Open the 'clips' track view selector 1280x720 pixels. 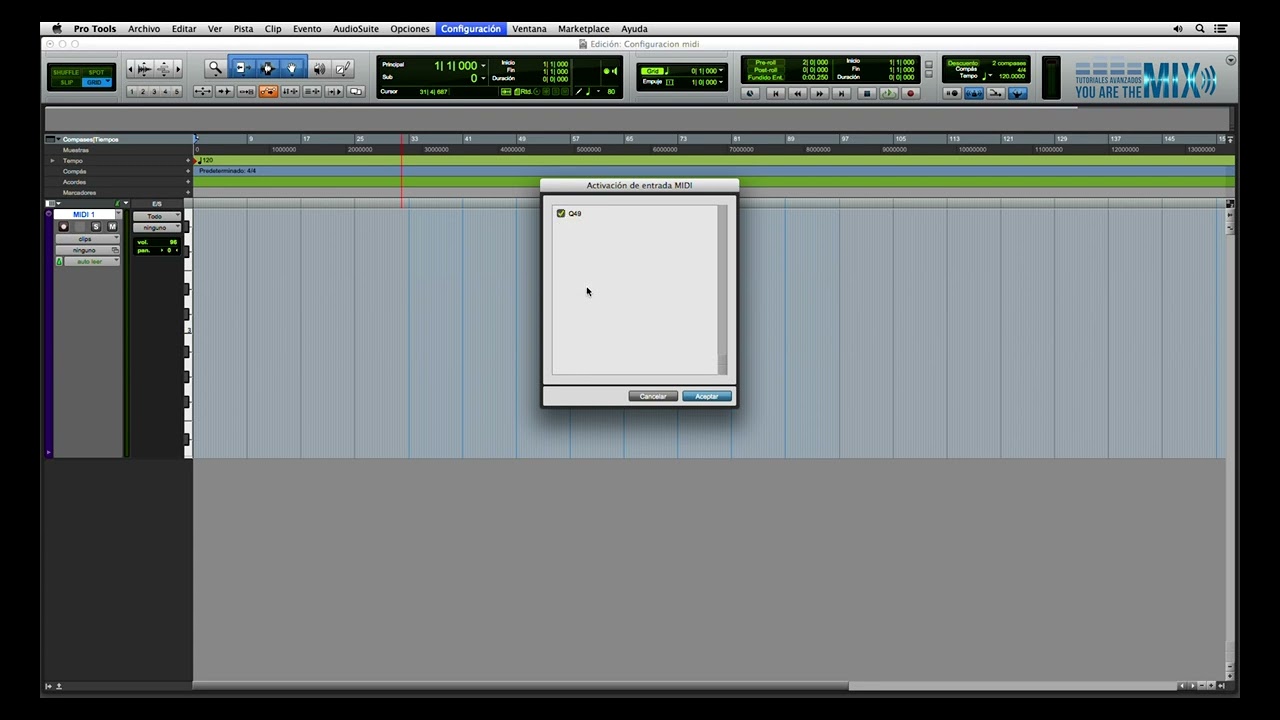[88, 239]
